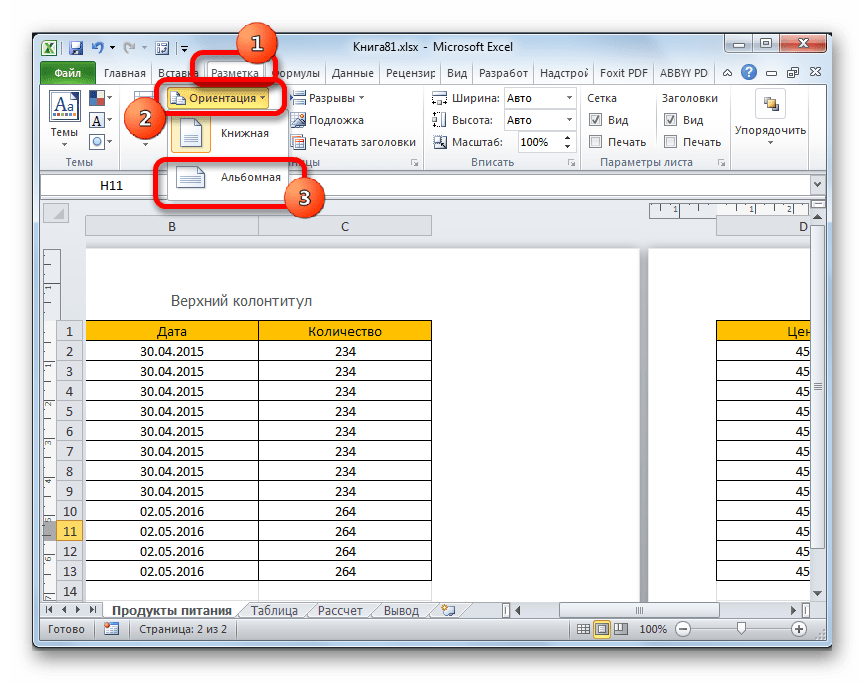Enable Печать under Сетка
The image size is (864, 683).
[596, 141]
